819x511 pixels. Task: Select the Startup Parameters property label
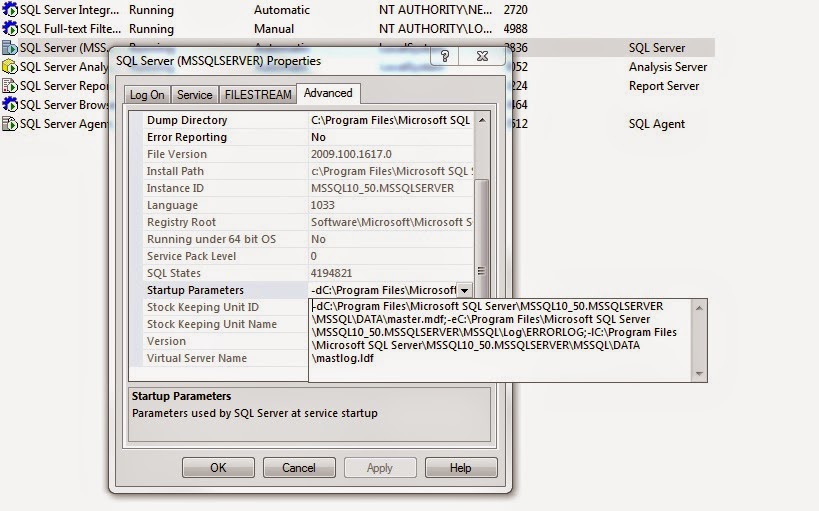coord(195,290)
